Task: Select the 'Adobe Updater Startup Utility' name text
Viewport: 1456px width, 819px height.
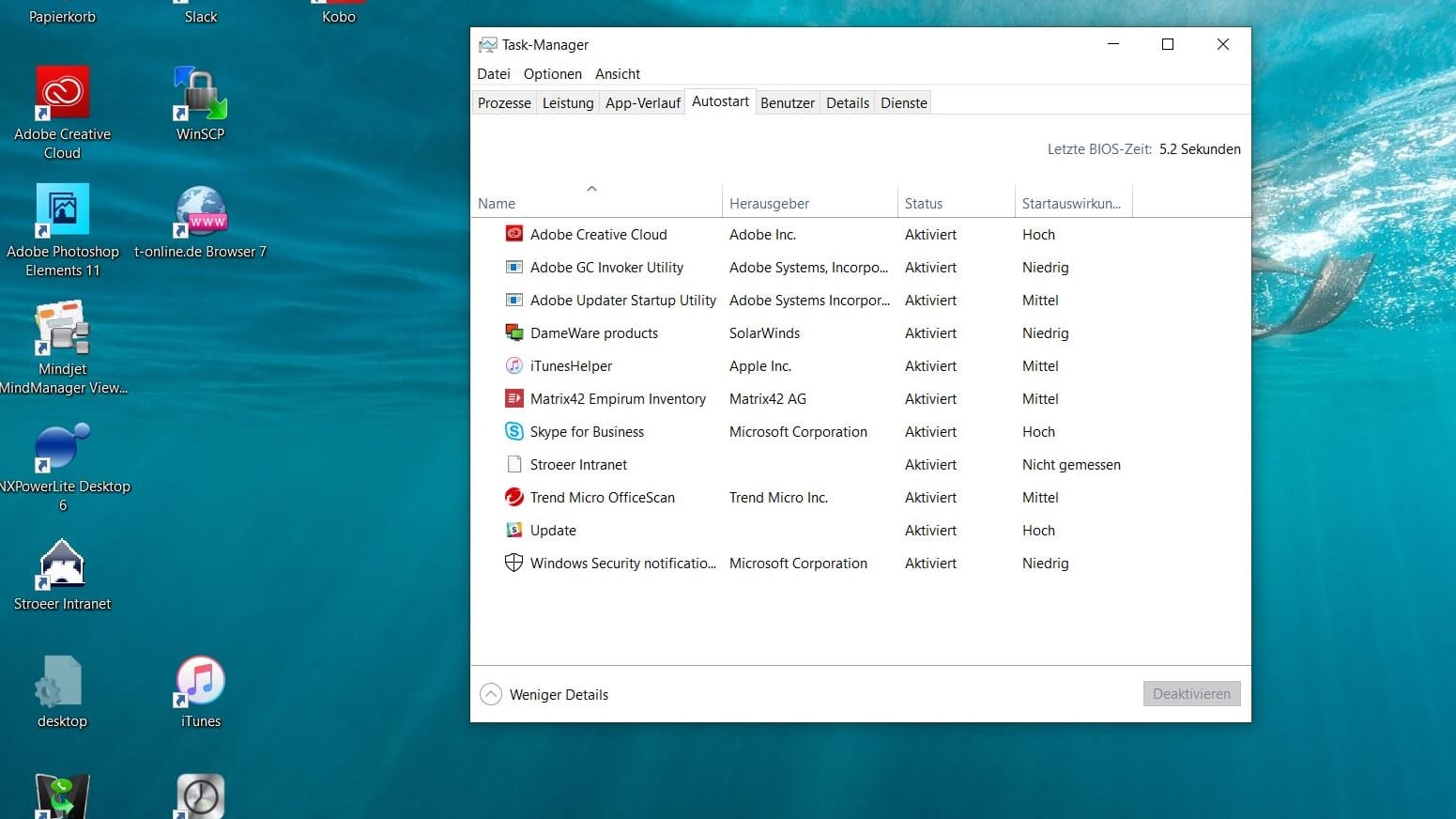Action: 623,301
